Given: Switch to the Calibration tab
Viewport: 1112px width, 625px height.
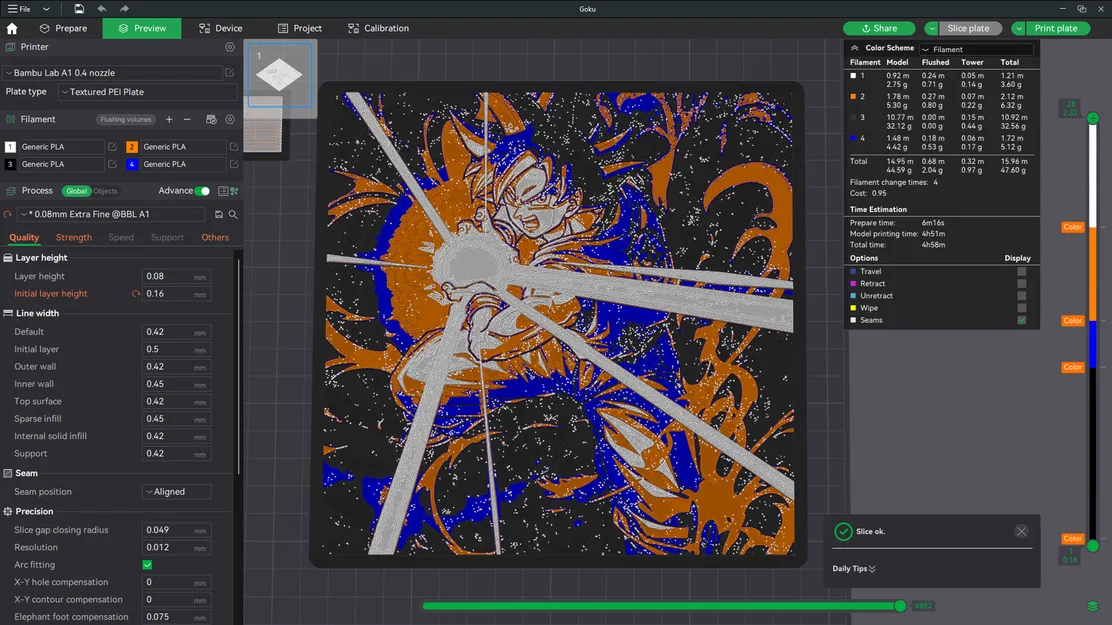Looking at the screenshot, I should pos(379,28).
